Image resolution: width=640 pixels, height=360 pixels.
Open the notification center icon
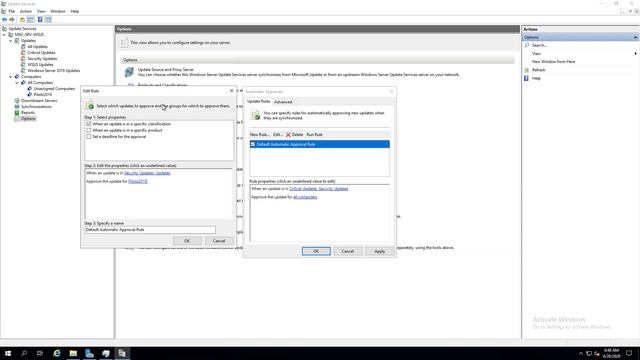[629, 353]
